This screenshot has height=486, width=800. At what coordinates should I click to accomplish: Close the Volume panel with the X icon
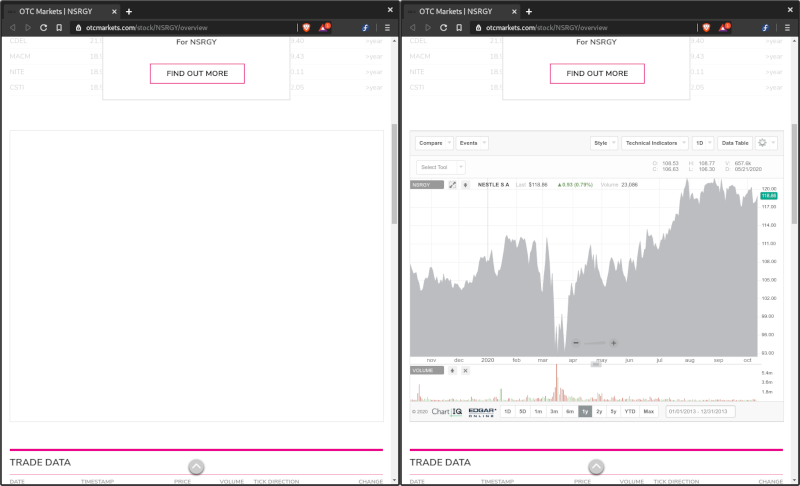[465, 371]
